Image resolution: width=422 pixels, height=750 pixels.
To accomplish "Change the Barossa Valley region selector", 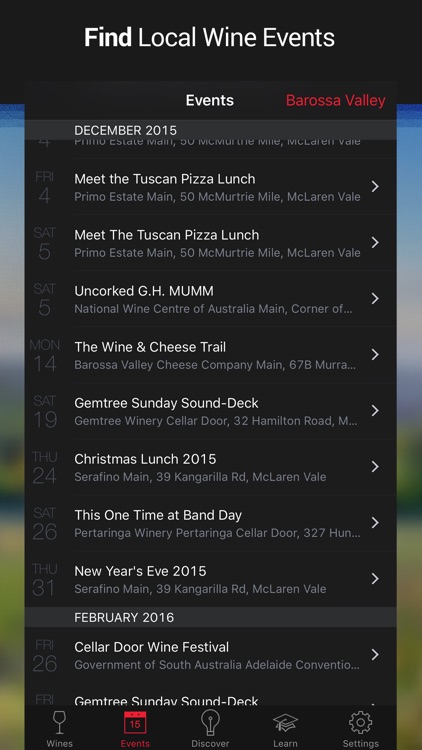I will (x=335, y=100).
